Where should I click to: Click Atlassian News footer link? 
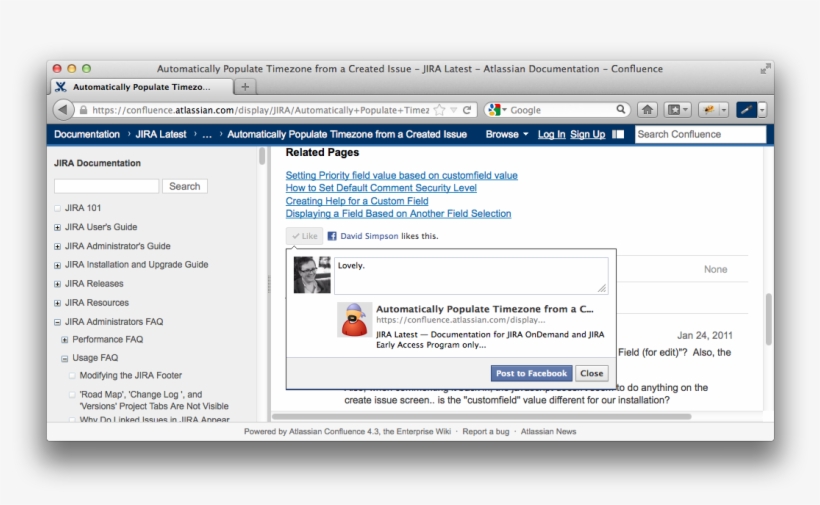coord(548,431)
